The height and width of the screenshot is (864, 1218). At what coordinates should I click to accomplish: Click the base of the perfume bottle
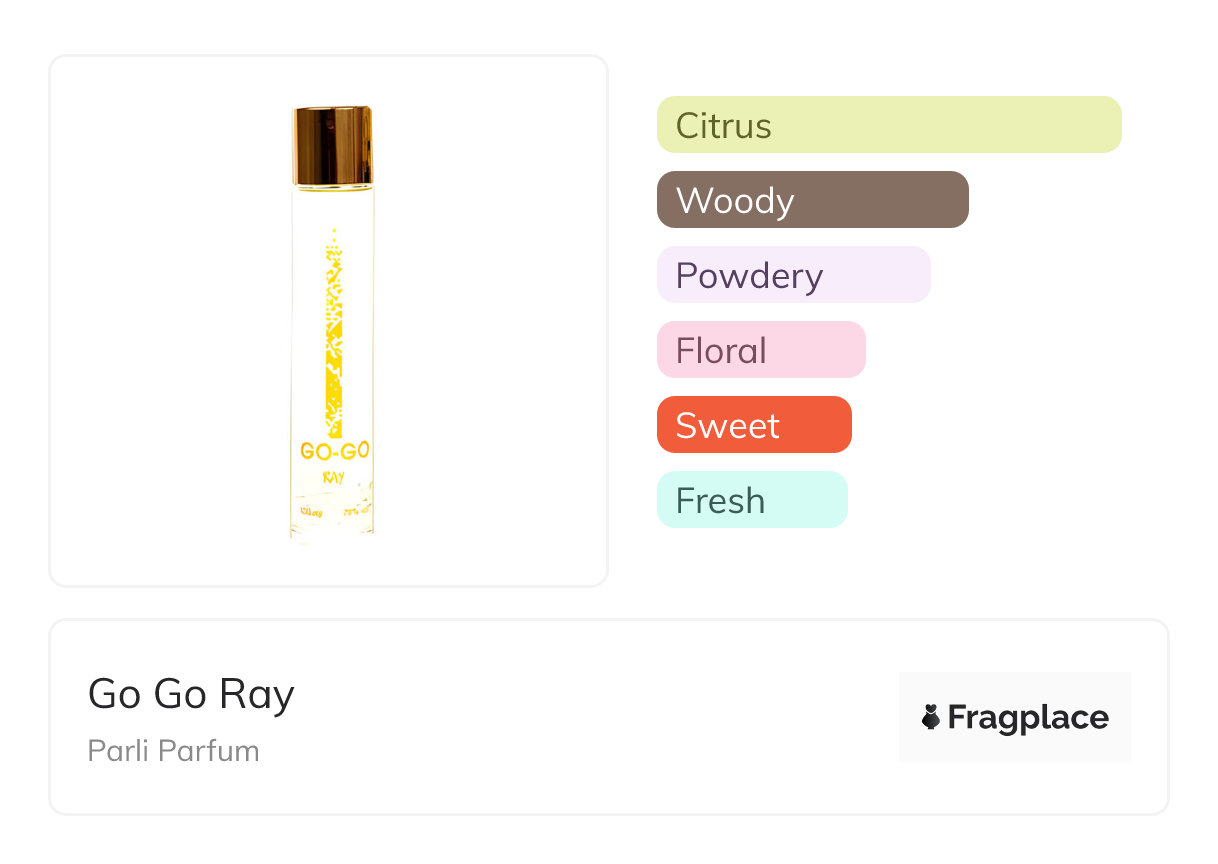pos(333,525)
